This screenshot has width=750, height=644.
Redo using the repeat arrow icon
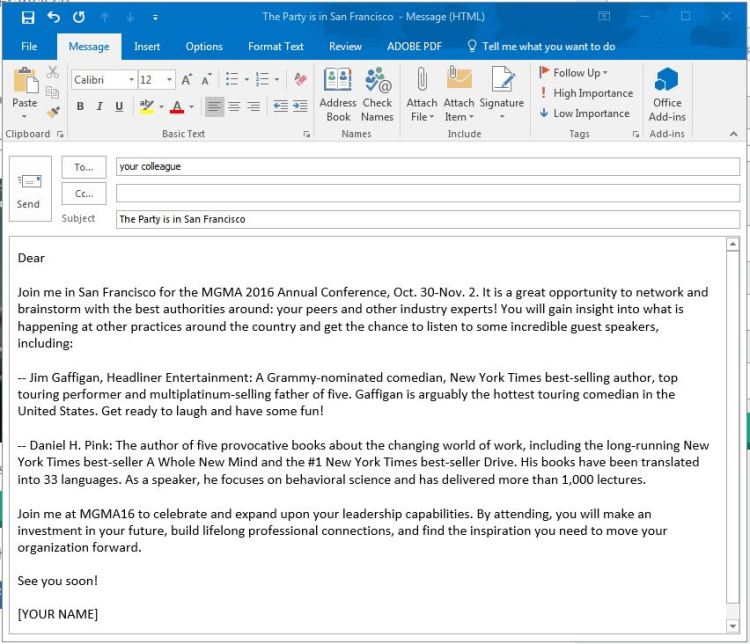pyautogui.click(x=79, y=18)
